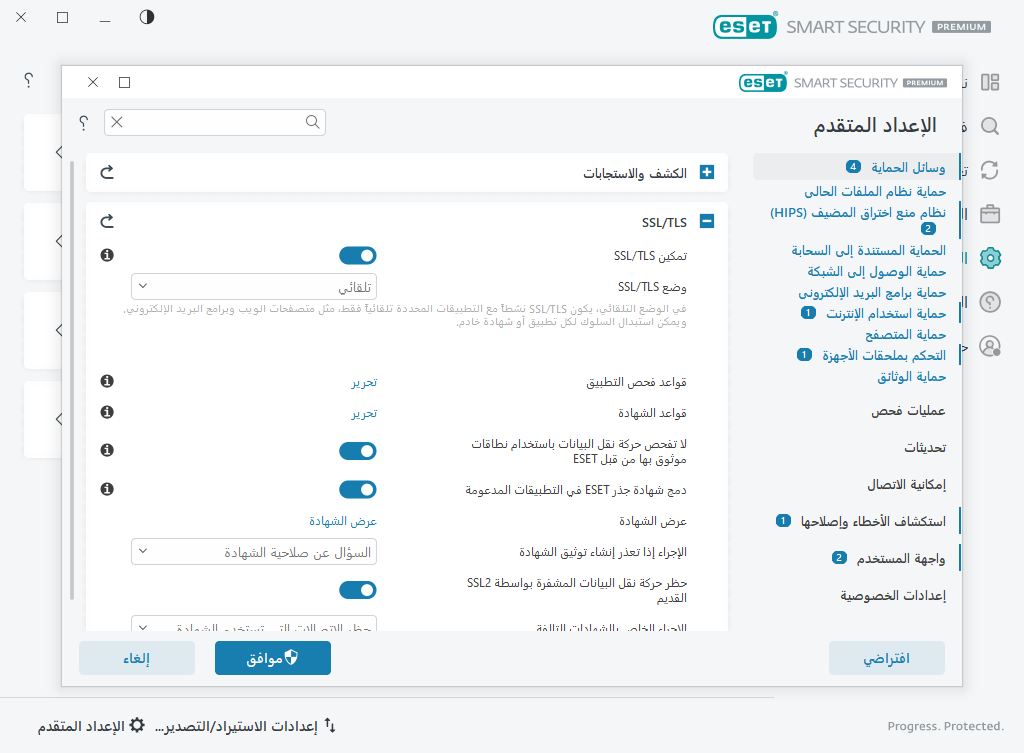Open the وضع SSL/TLS dropdown
The height and width of the screenshot is (753, 1024).
click(254, 287)
